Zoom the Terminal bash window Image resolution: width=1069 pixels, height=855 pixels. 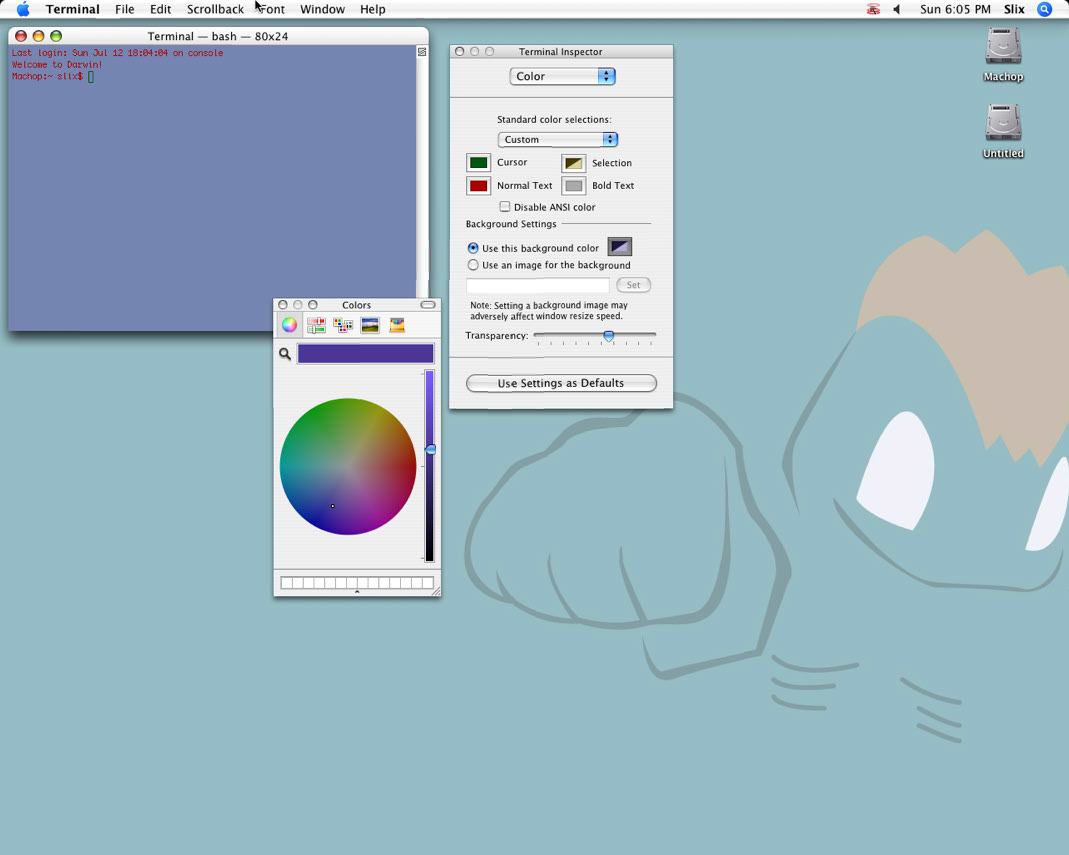[x=56, y=36]
